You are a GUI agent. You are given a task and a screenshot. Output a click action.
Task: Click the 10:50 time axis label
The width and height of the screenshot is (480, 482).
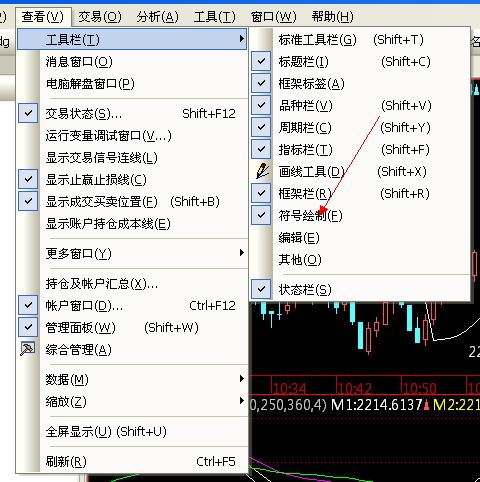coord(420,388)
